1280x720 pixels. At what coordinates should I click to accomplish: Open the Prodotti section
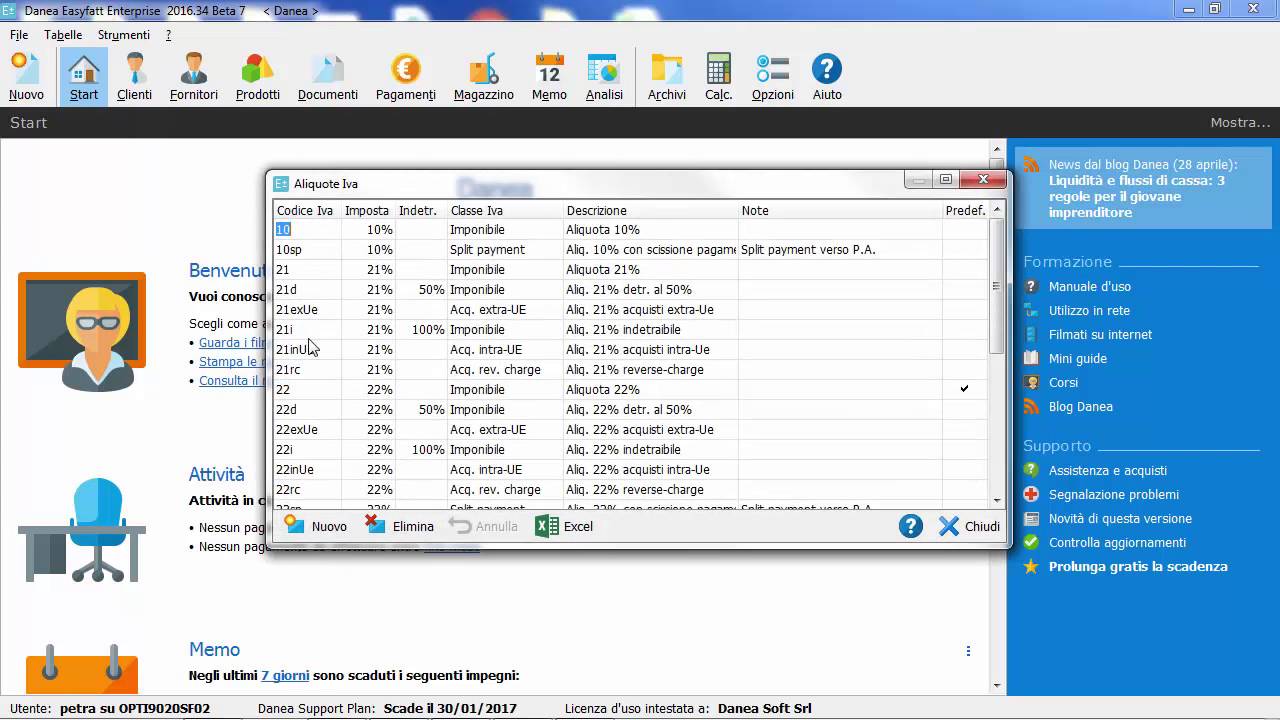pos(257,77)
